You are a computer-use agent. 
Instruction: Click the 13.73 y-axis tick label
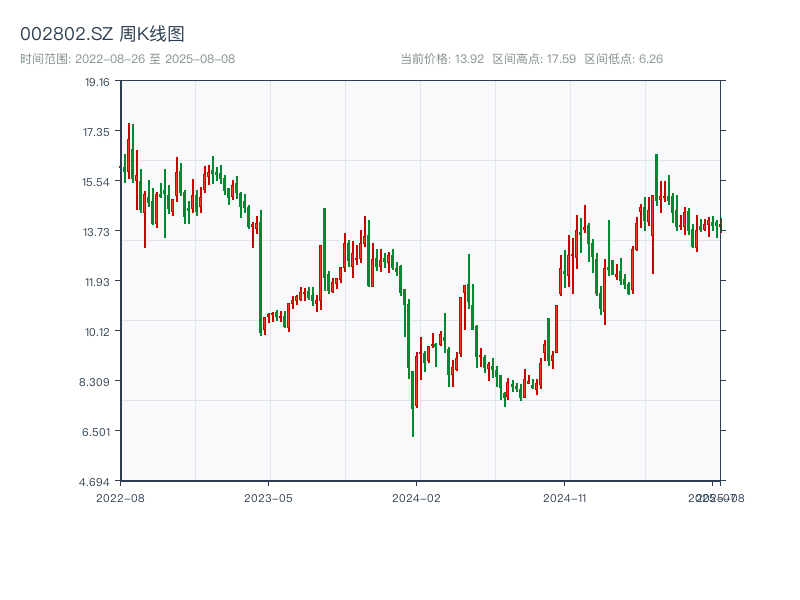[x=97, y=232]
